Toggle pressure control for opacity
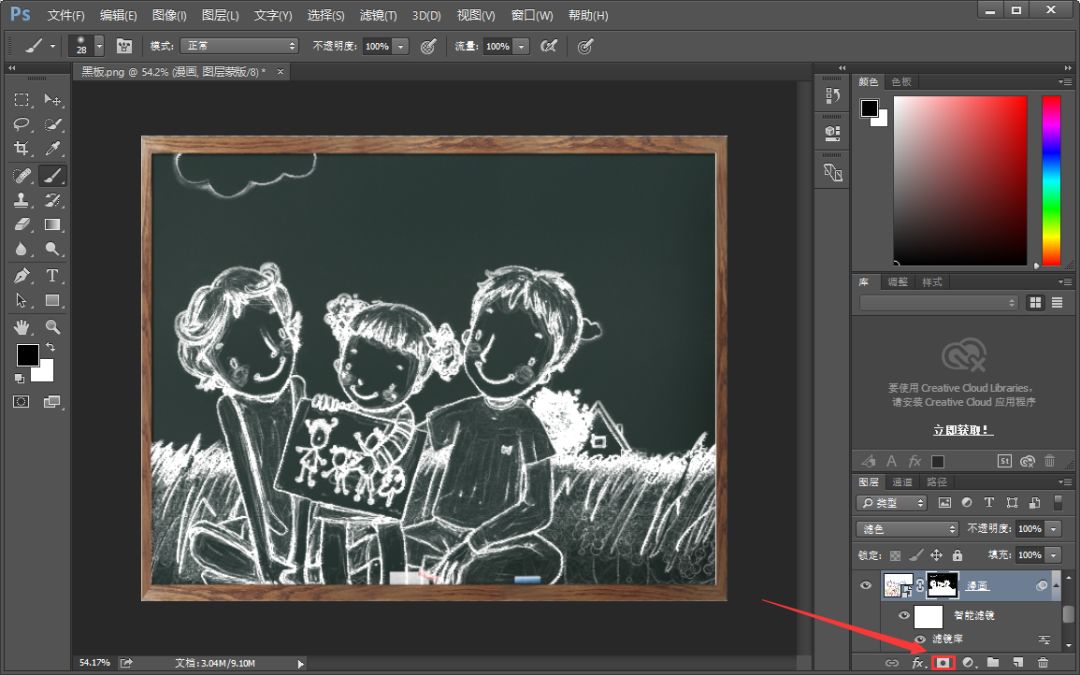The image size is (1080, 675). coord(428,46)
